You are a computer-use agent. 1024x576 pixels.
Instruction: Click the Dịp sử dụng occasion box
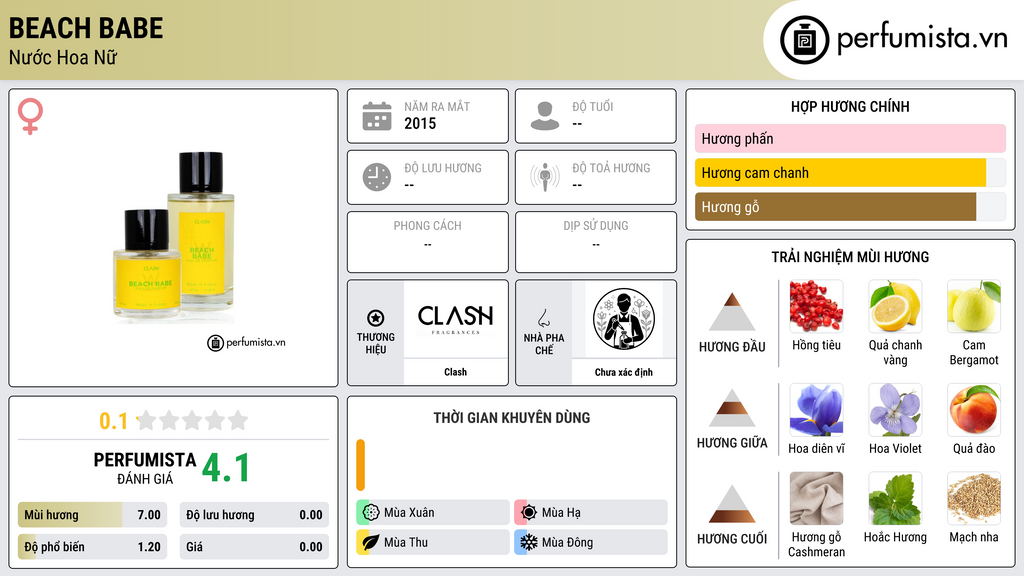pos(596,242)
